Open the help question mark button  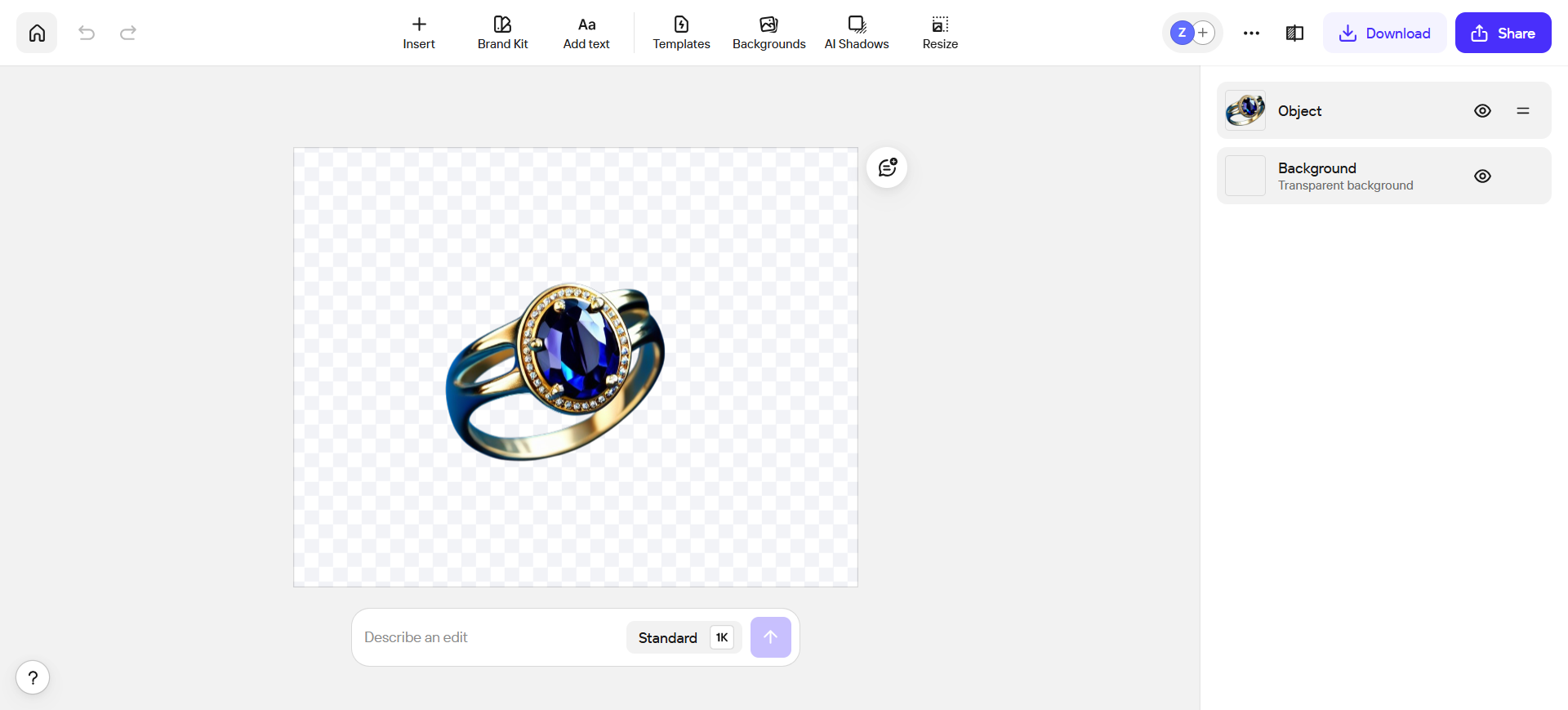[33, 677]
